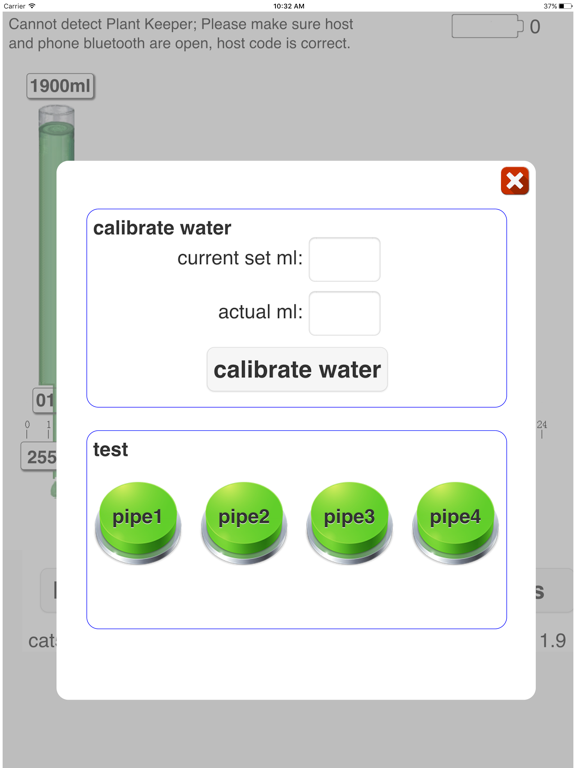The width and height of the screenshot is (576, 768).
Task: Tap the 1900ml volume label
Action: [x=60, y=86]
